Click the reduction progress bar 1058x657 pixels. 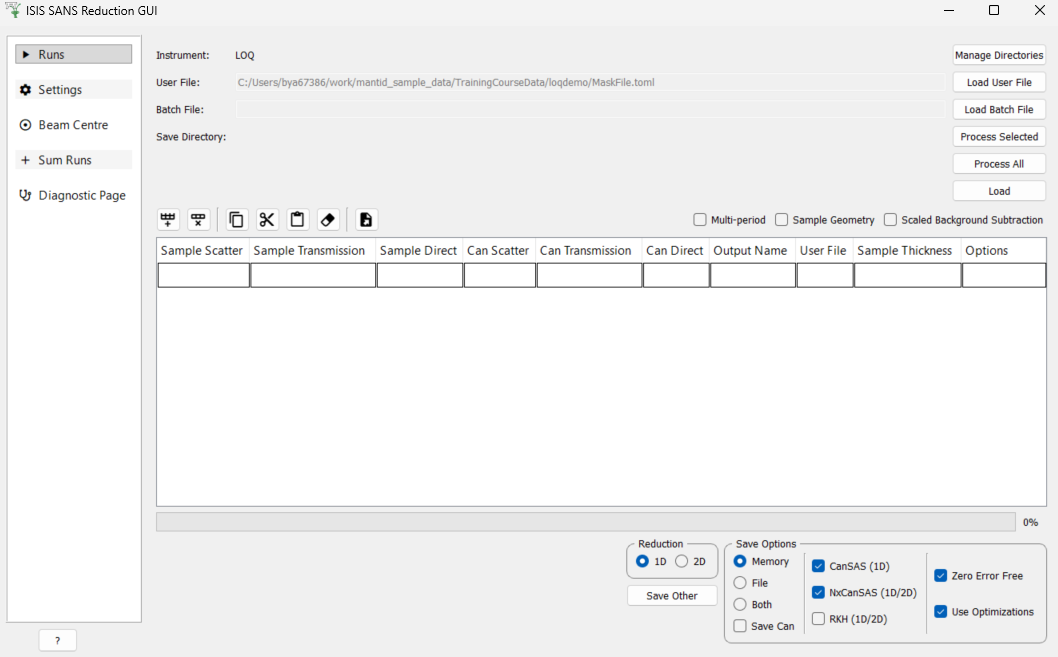tap(586, 522)
